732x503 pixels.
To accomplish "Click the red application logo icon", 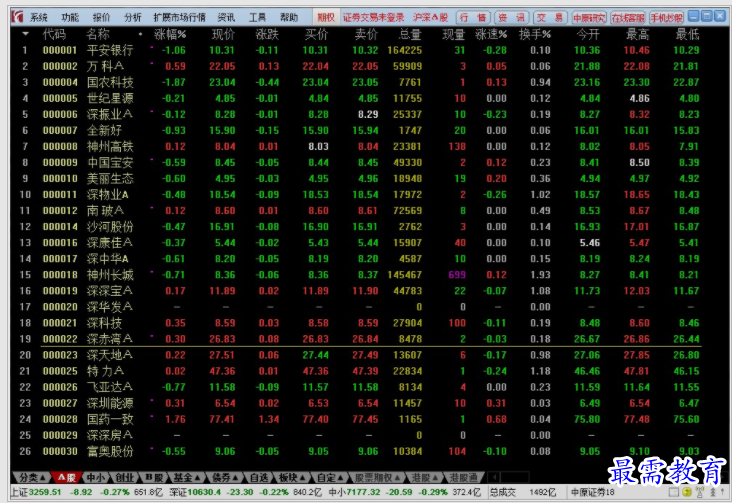I will tap(18, 17).
